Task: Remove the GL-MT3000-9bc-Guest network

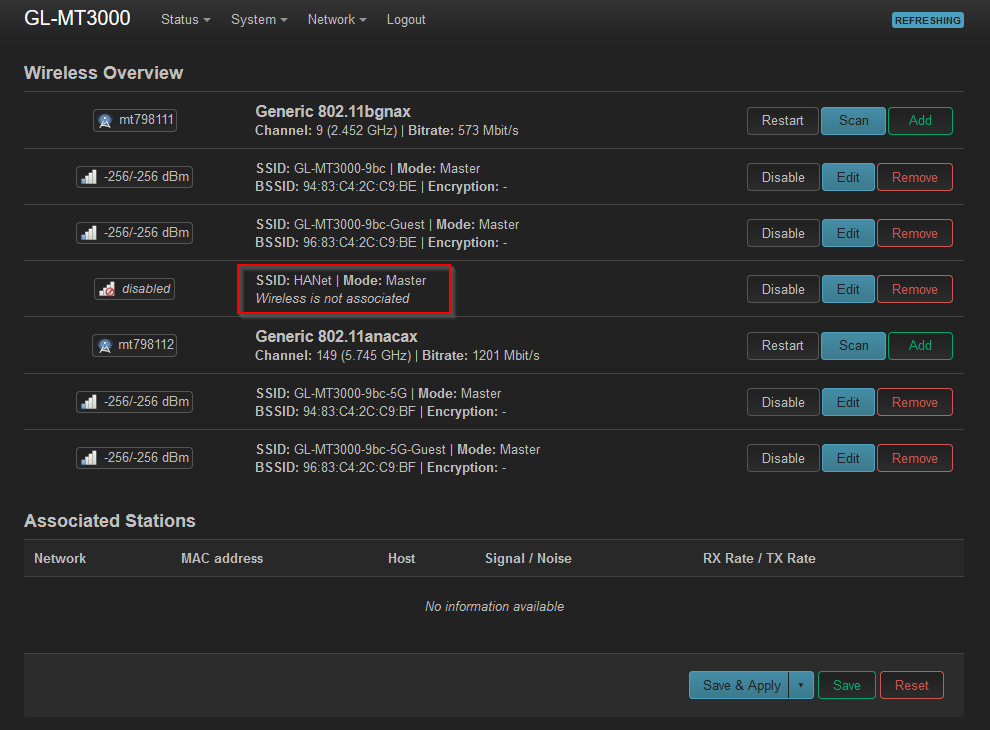Action: coord(914,233)
